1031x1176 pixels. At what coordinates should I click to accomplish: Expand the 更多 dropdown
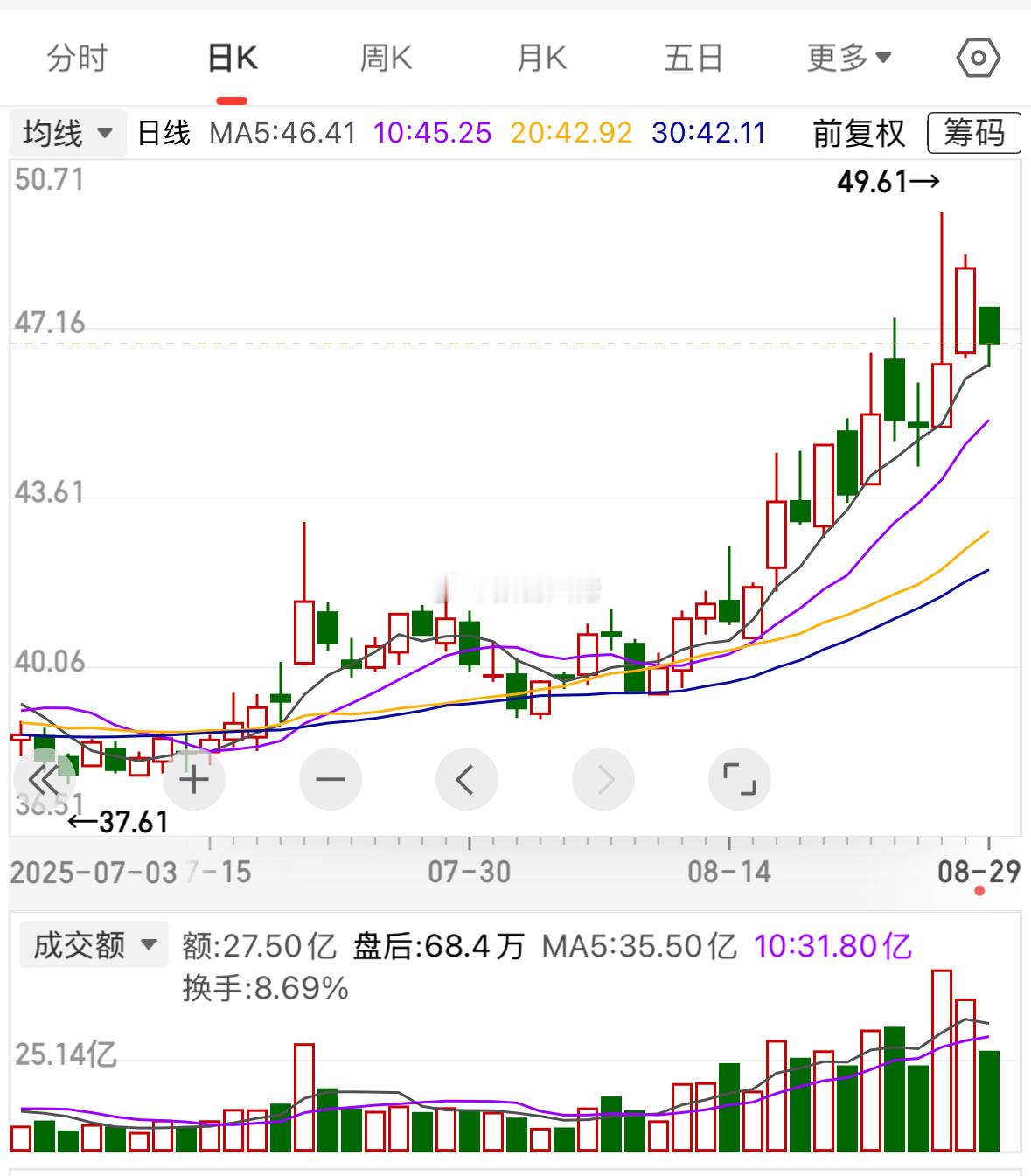(849, 59)
